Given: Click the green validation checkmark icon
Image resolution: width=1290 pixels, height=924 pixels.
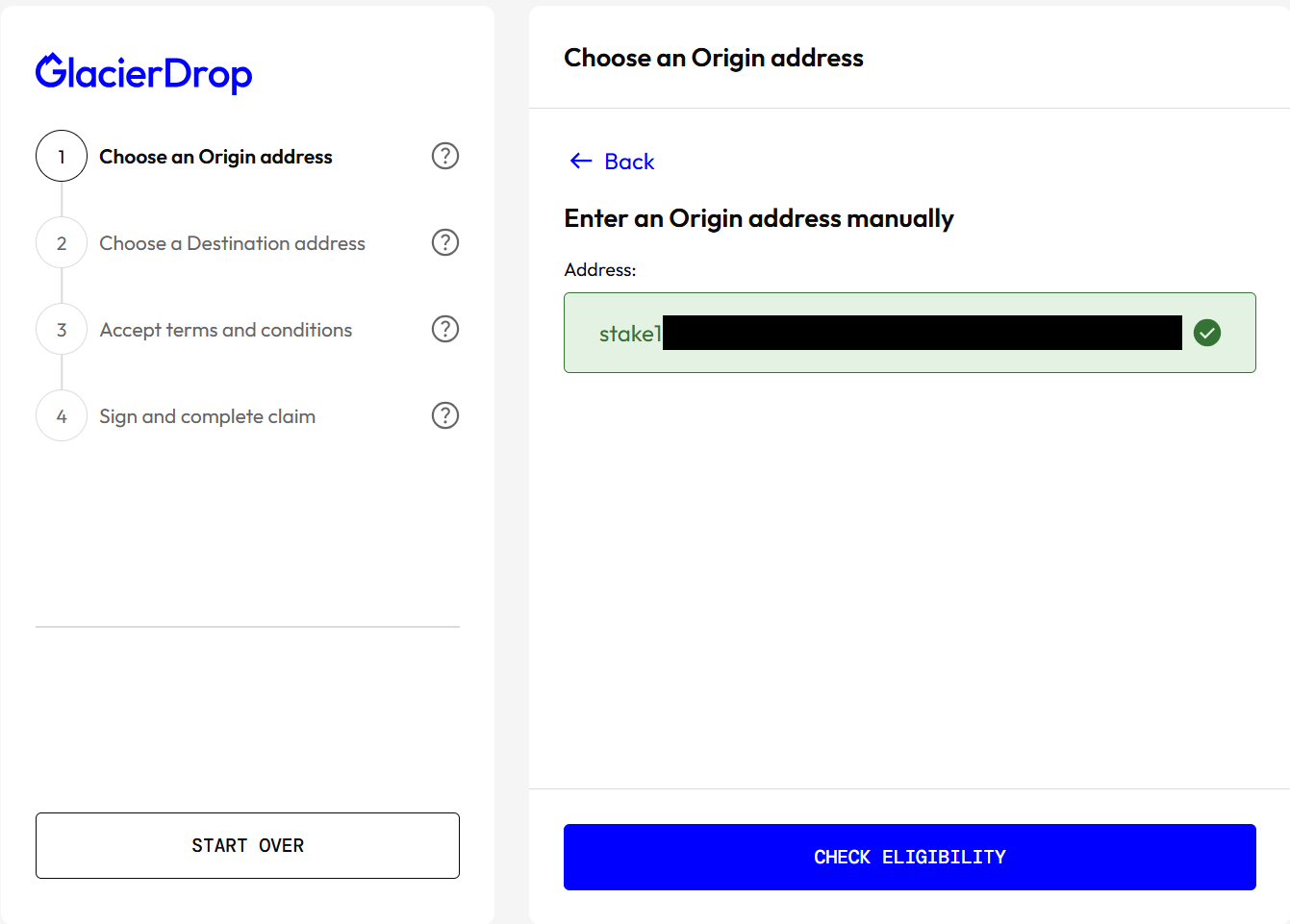Looking at the screenshot, I should (1207, 333).
